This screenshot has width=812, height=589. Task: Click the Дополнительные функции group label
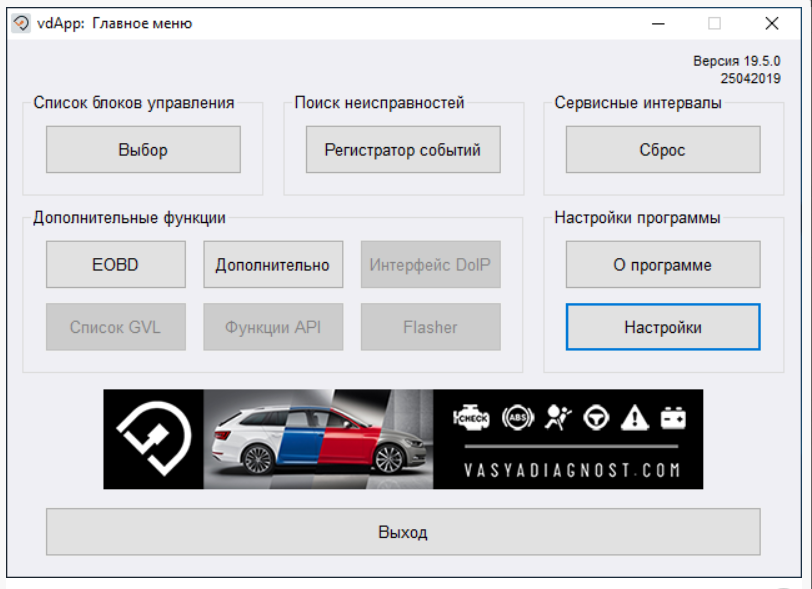[x=129, y=218]
